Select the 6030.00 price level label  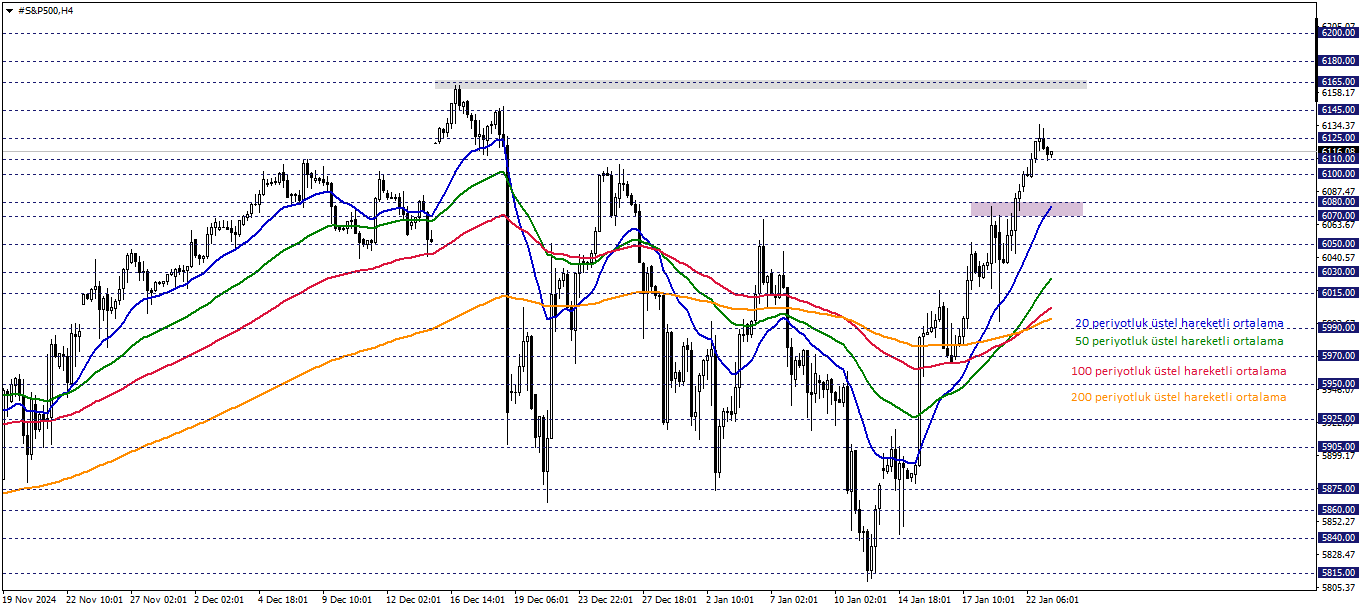[x=1338, y=271]
